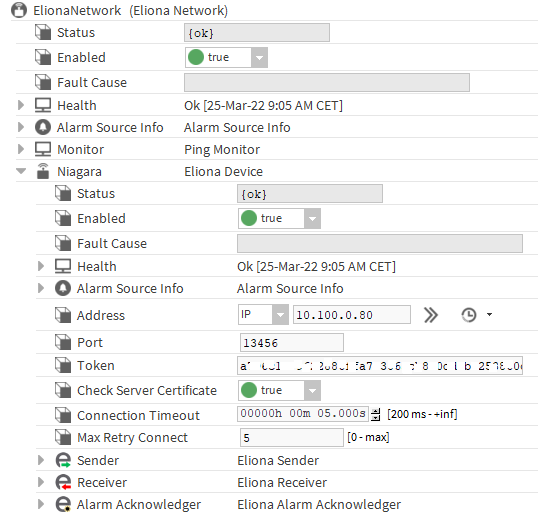
Task: Click the cube icon beside Connection Timeout
Action: pos(63,415)
